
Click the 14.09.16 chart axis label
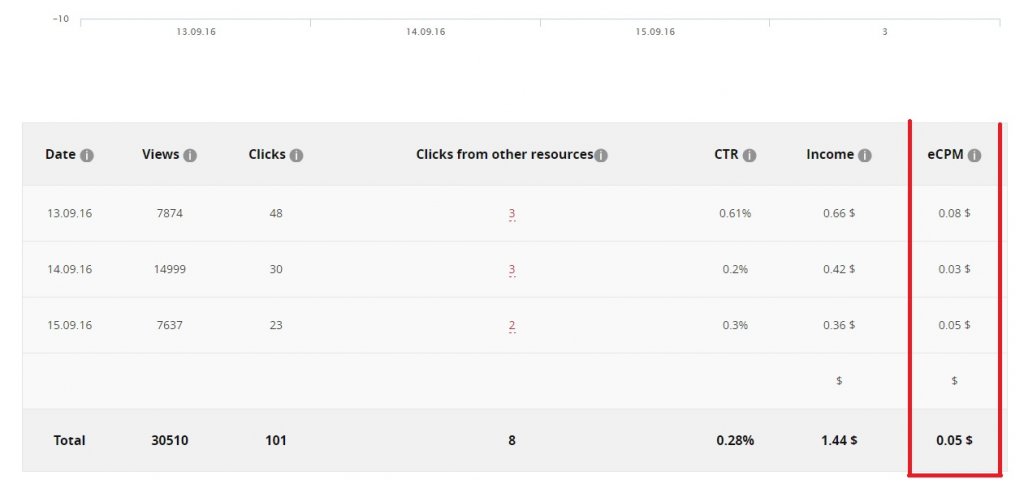click(425, 32)
